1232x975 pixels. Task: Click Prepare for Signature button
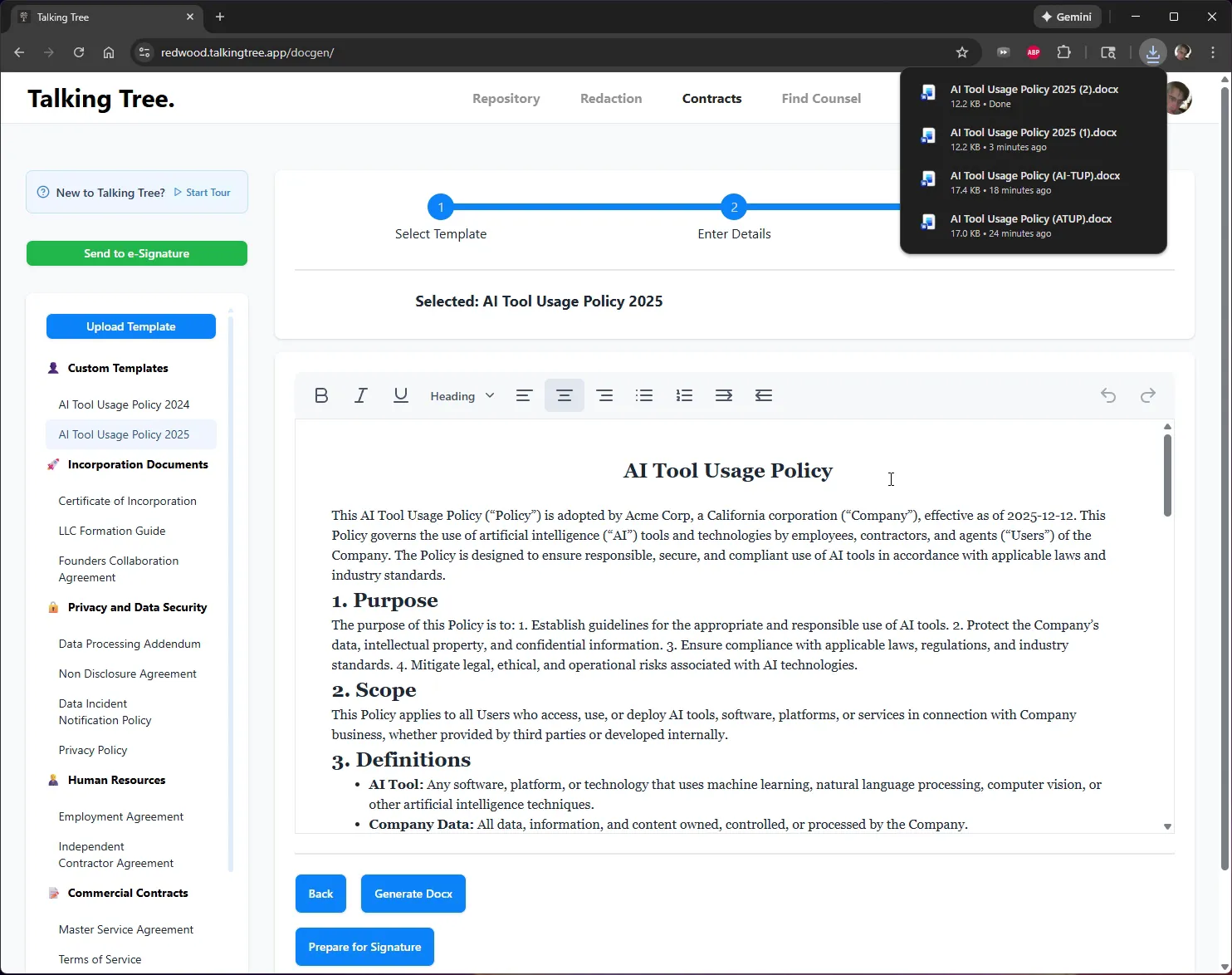point(364,947)
